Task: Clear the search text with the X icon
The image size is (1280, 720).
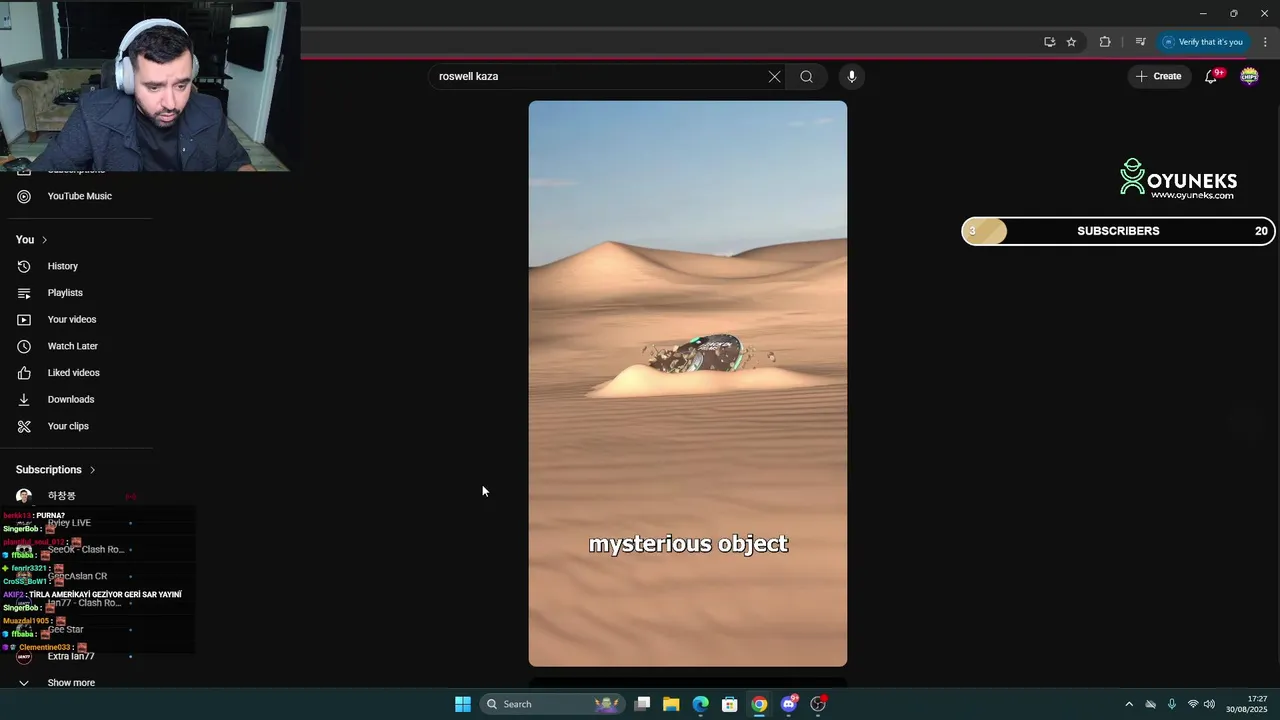Action: coord(774,76)
